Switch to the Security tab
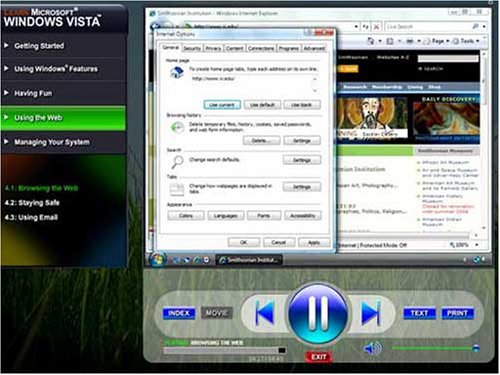The image size is (500, 375). (x=192, y=48)
